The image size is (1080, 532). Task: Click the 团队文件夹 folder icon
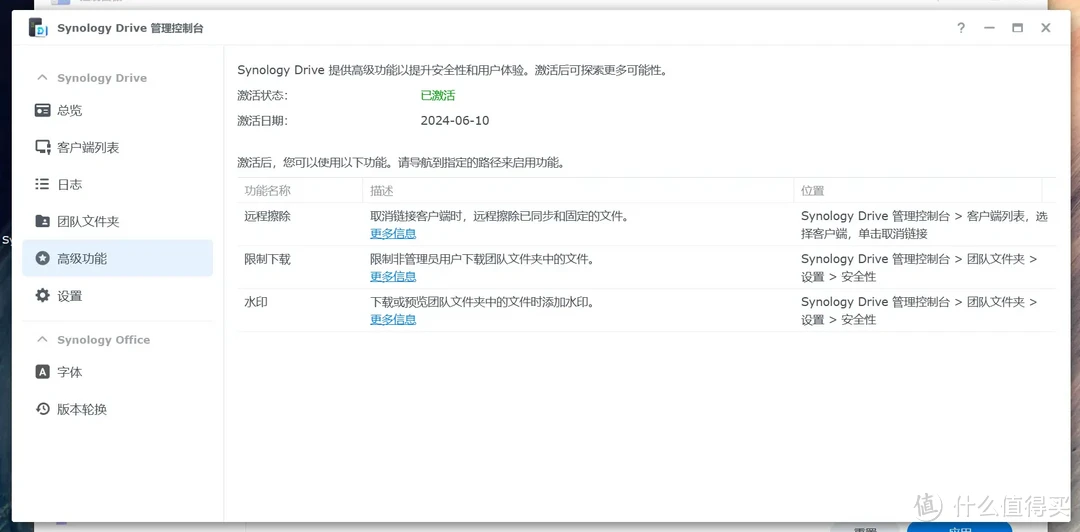tap(43, 222)
